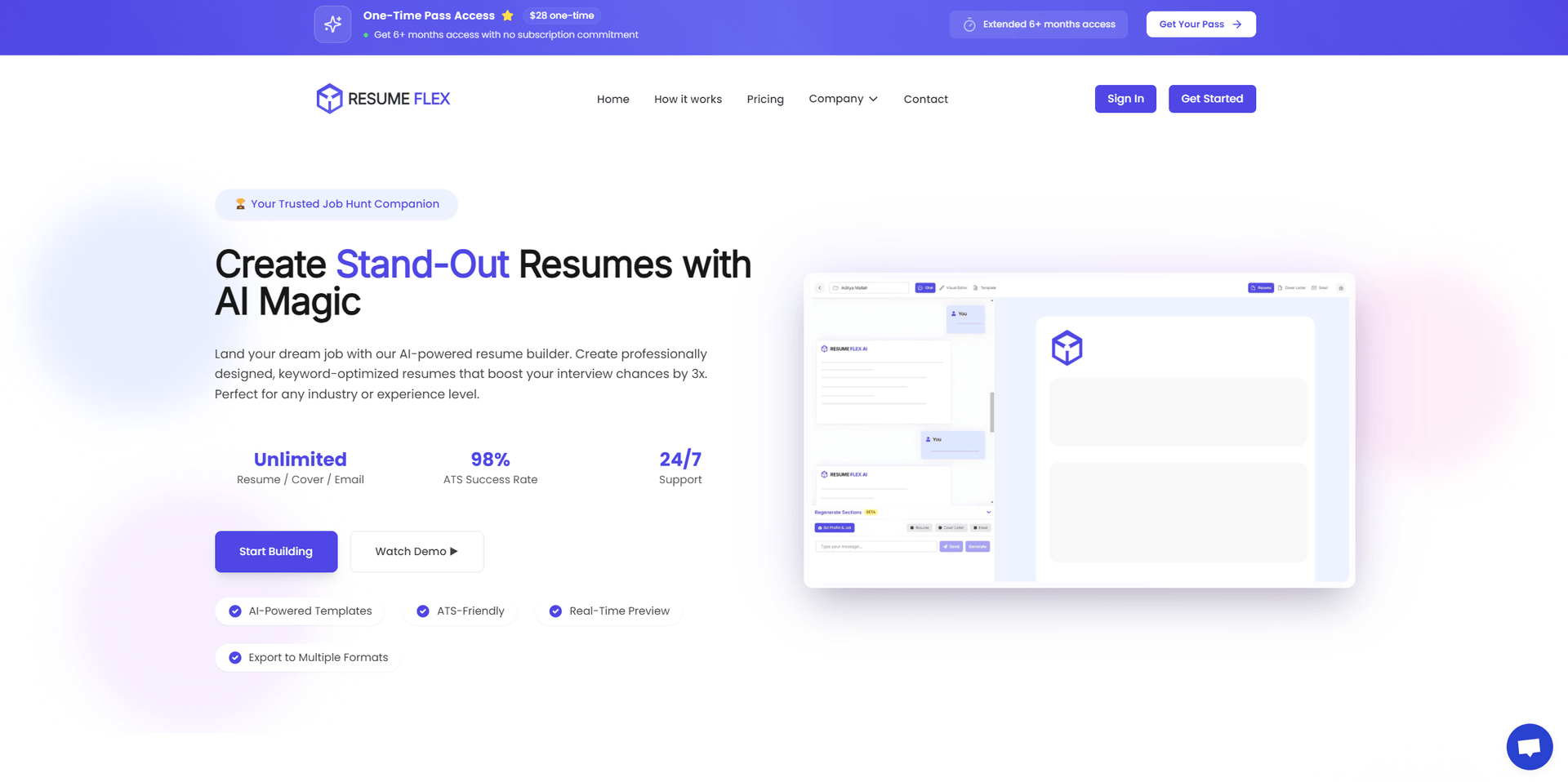The width and height of the screenshot is (1568, 782).
Task: Click the gold star next to One-Time Pass Access
Action: pyautogui.click(x=507, y=16)
